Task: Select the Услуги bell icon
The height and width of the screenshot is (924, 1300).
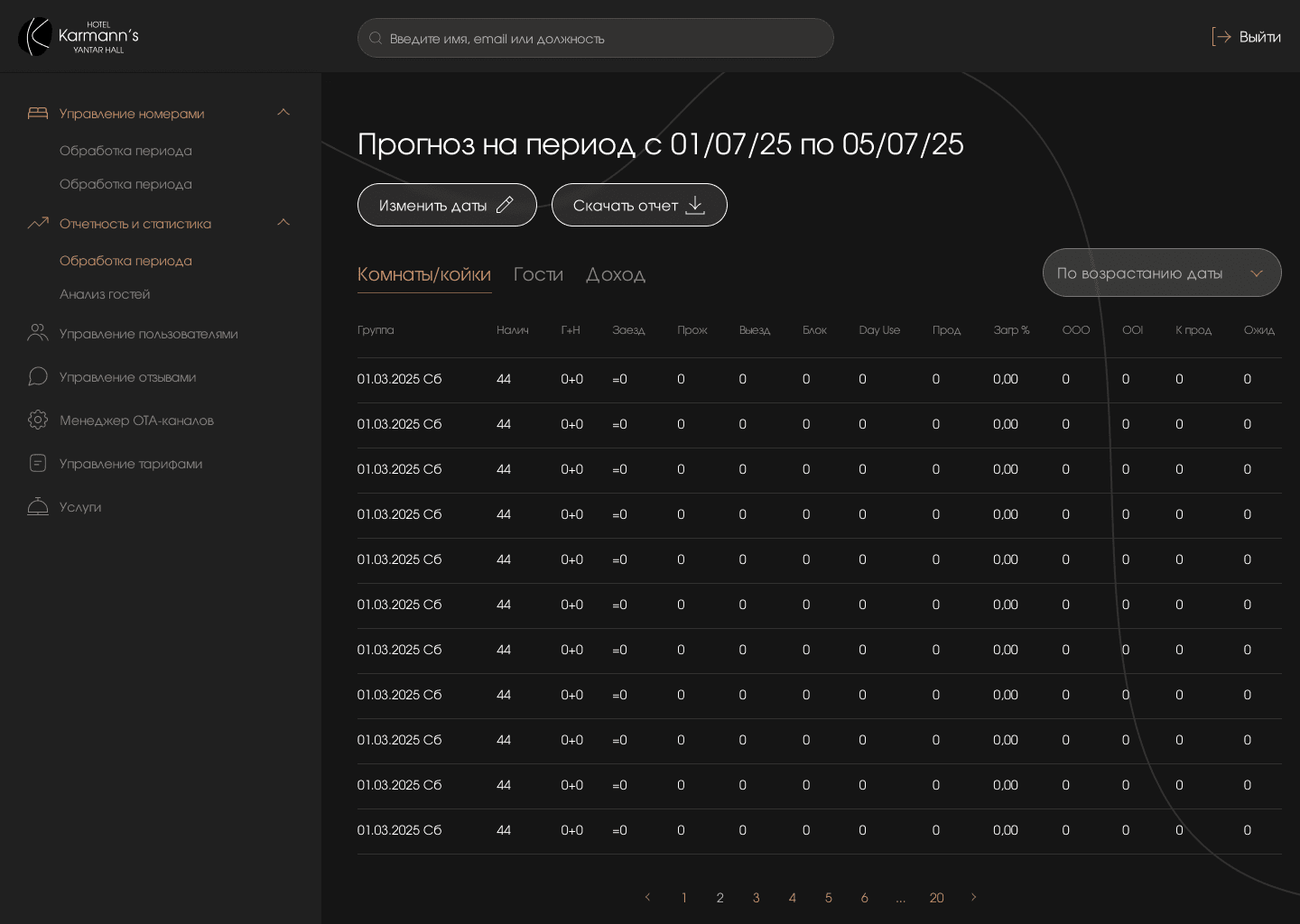Action: [x=38, y=506]
